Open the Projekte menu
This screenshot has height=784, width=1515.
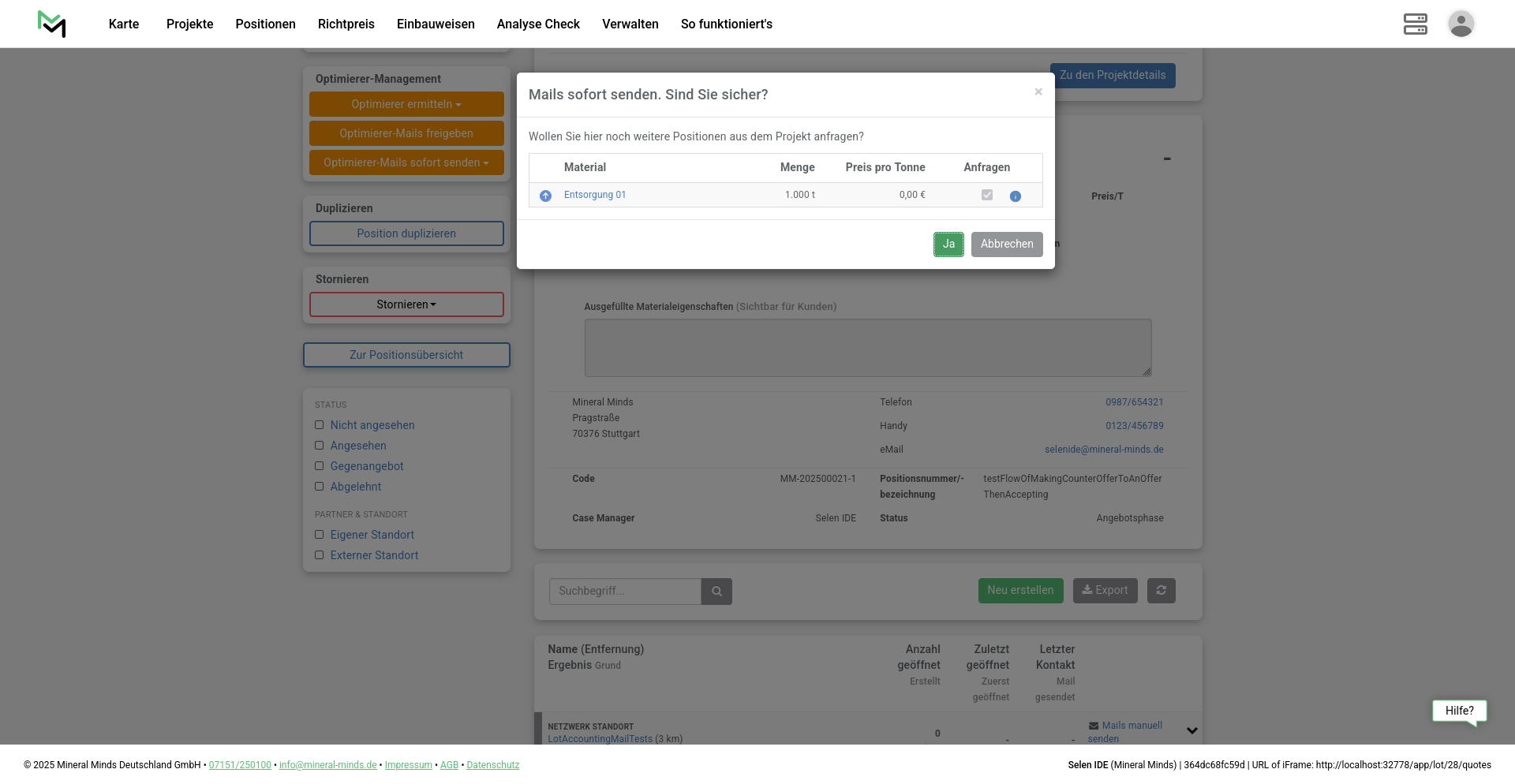(x=189, y=24)
